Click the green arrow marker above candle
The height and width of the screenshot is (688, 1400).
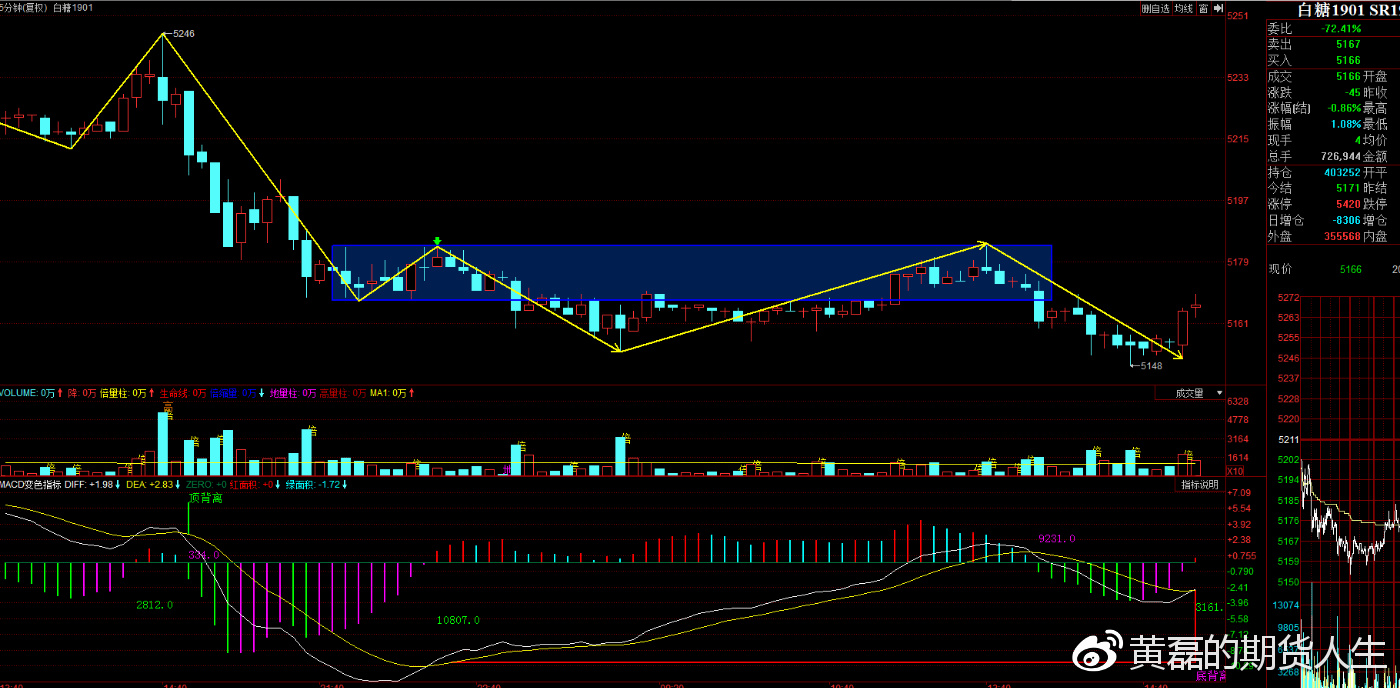click(x=437, y=242)
